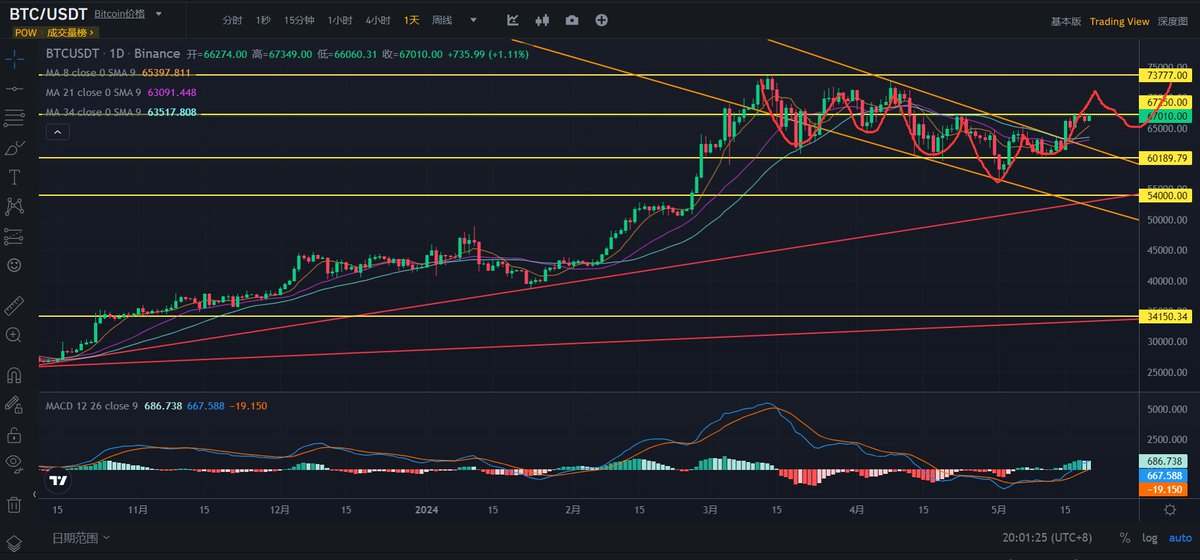Toggle log scale mode
Screen dimensions: 1200x560
(x=1149, y=538)
